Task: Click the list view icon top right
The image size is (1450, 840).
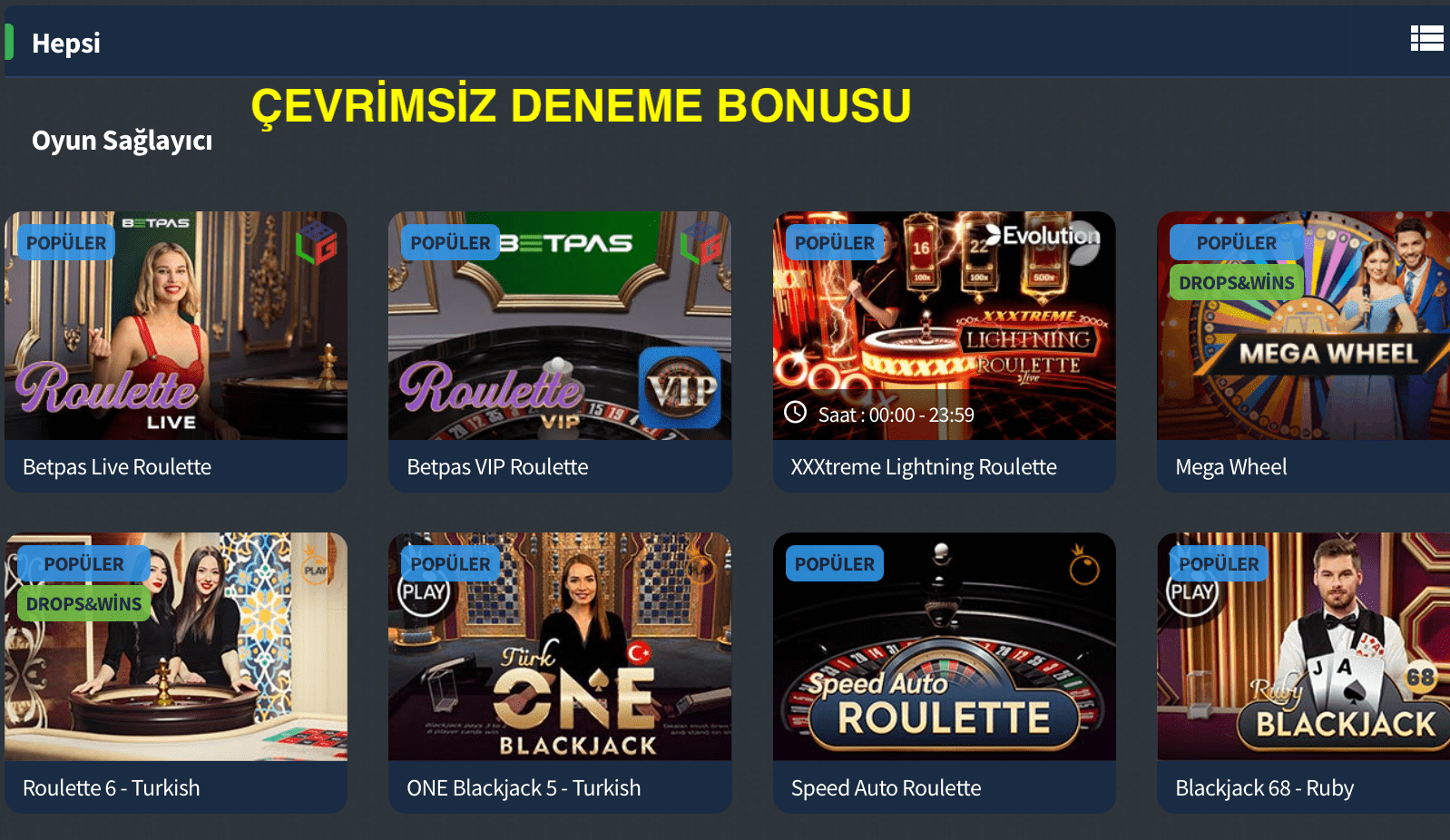Action: click(1426, 38)
